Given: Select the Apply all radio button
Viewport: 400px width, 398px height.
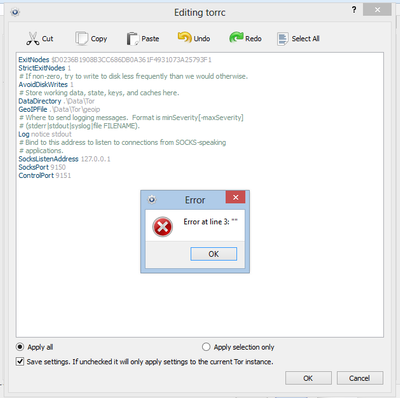Looking at the screenshot, I should pyautogui.click(x=20, y=347).
